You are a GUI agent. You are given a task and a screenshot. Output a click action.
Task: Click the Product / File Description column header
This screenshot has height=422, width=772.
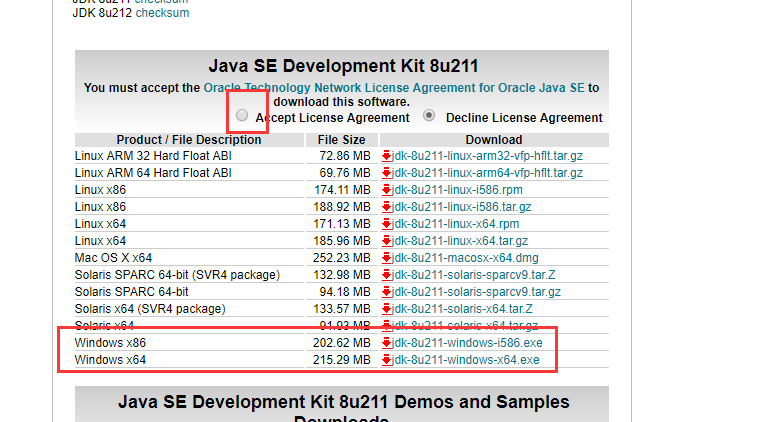(189, 140)
